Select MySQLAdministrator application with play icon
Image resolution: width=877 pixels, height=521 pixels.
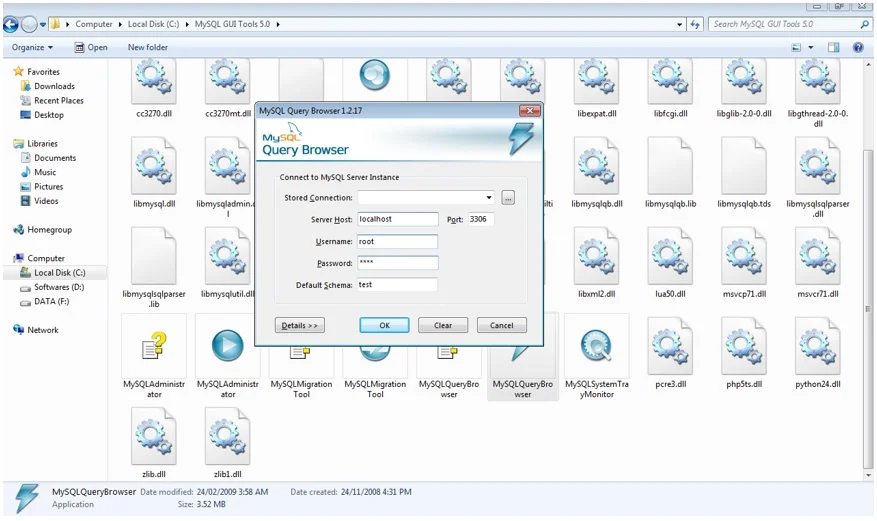tap(228, 346)
